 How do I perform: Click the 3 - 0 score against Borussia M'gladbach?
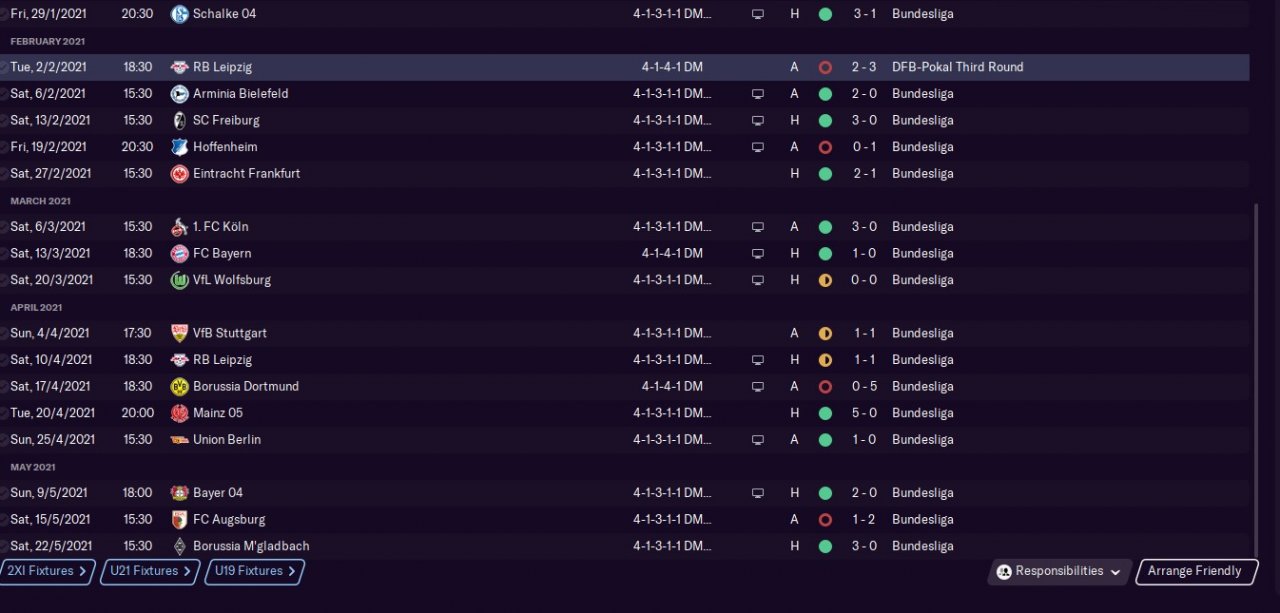(x=864, y=546)
